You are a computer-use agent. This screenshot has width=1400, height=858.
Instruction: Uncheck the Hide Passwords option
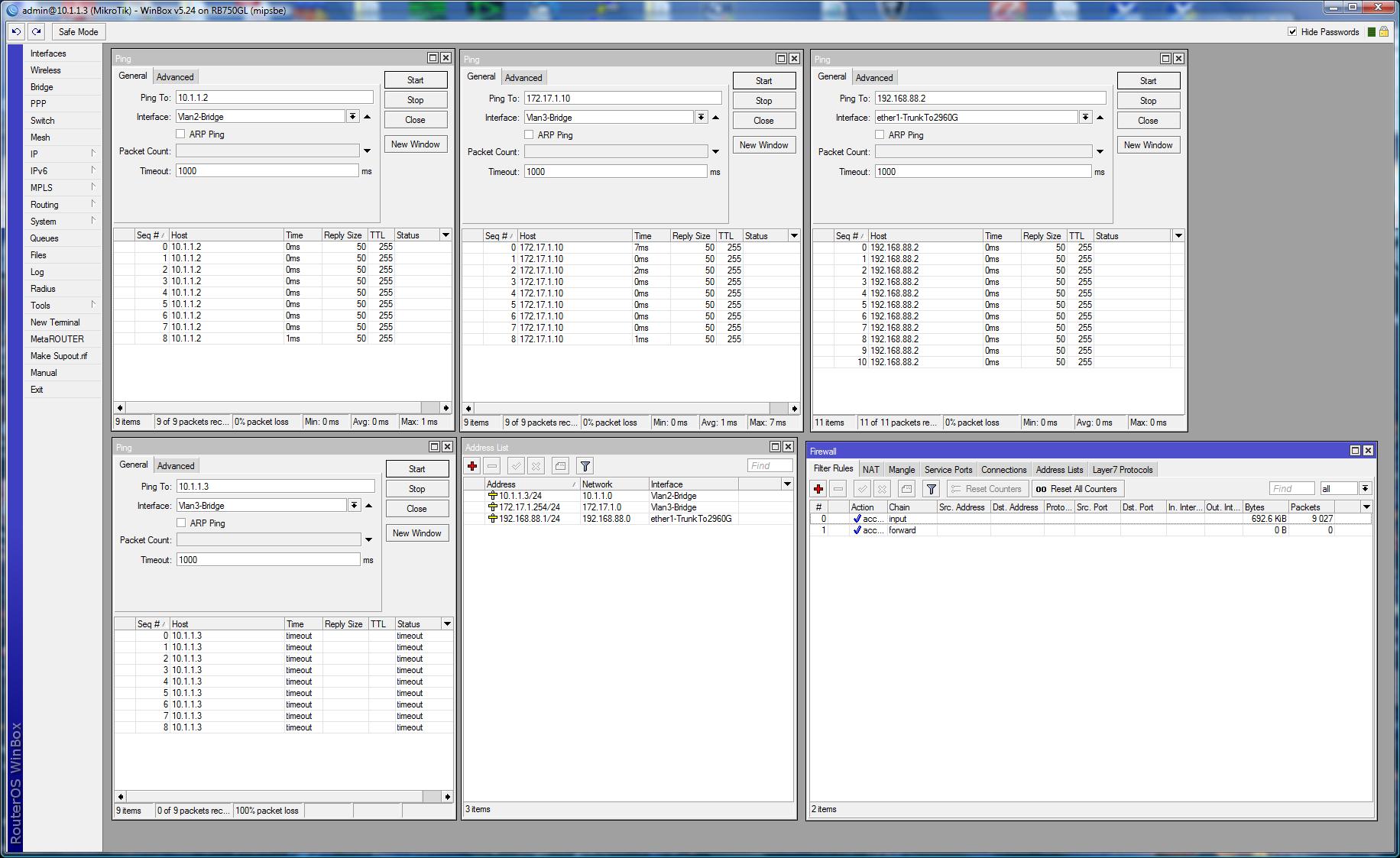[1292, 31]
